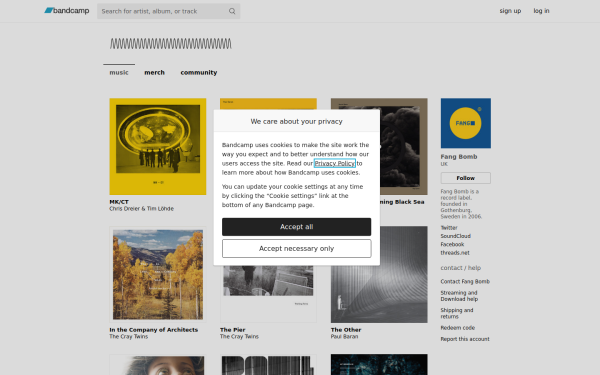The height and width of the screenshot is (375, 600).
Task: Click the search magnifier icon
Action: pos(232,11)
